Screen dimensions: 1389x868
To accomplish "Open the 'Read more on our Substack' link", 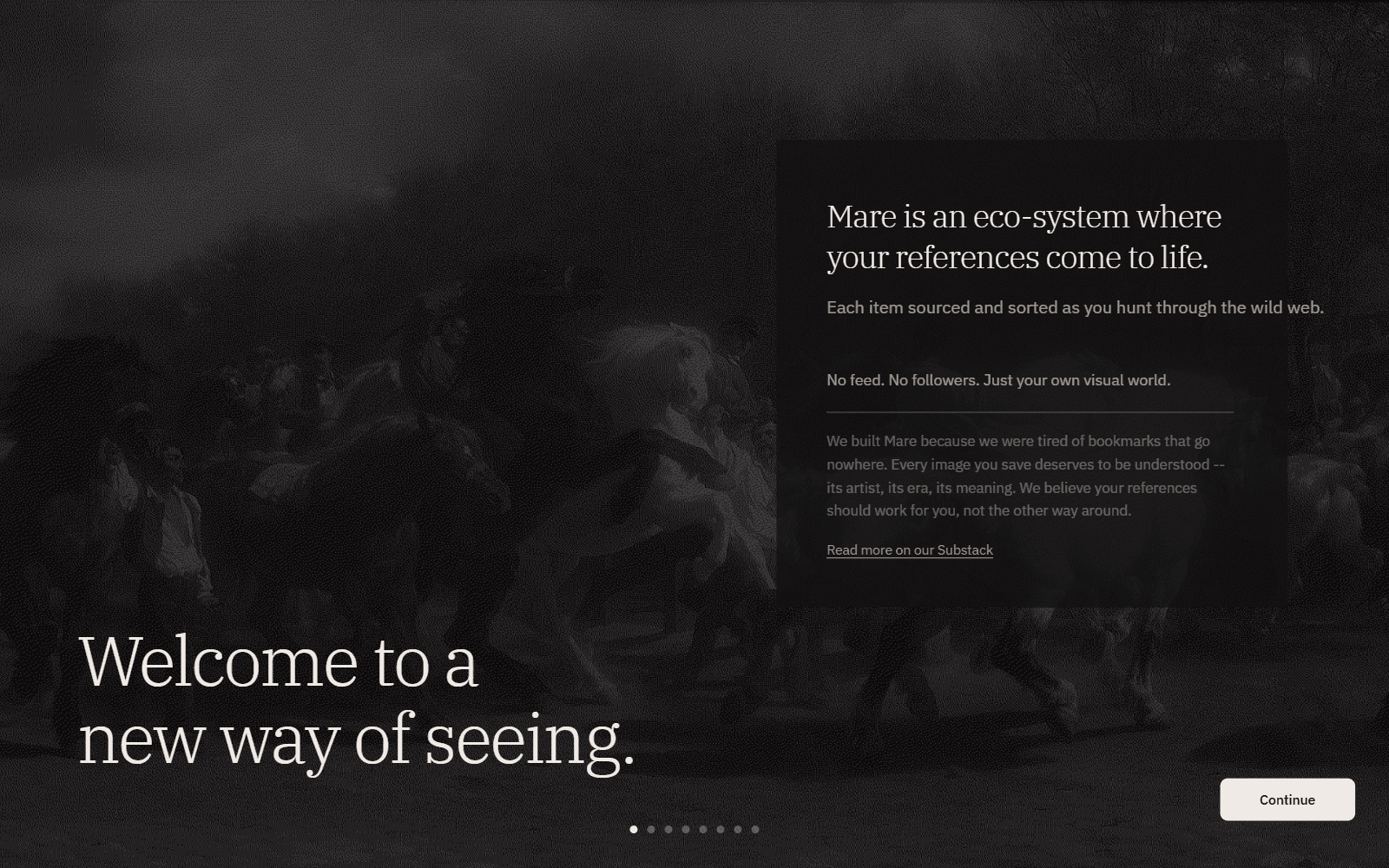I will [909, 550].
